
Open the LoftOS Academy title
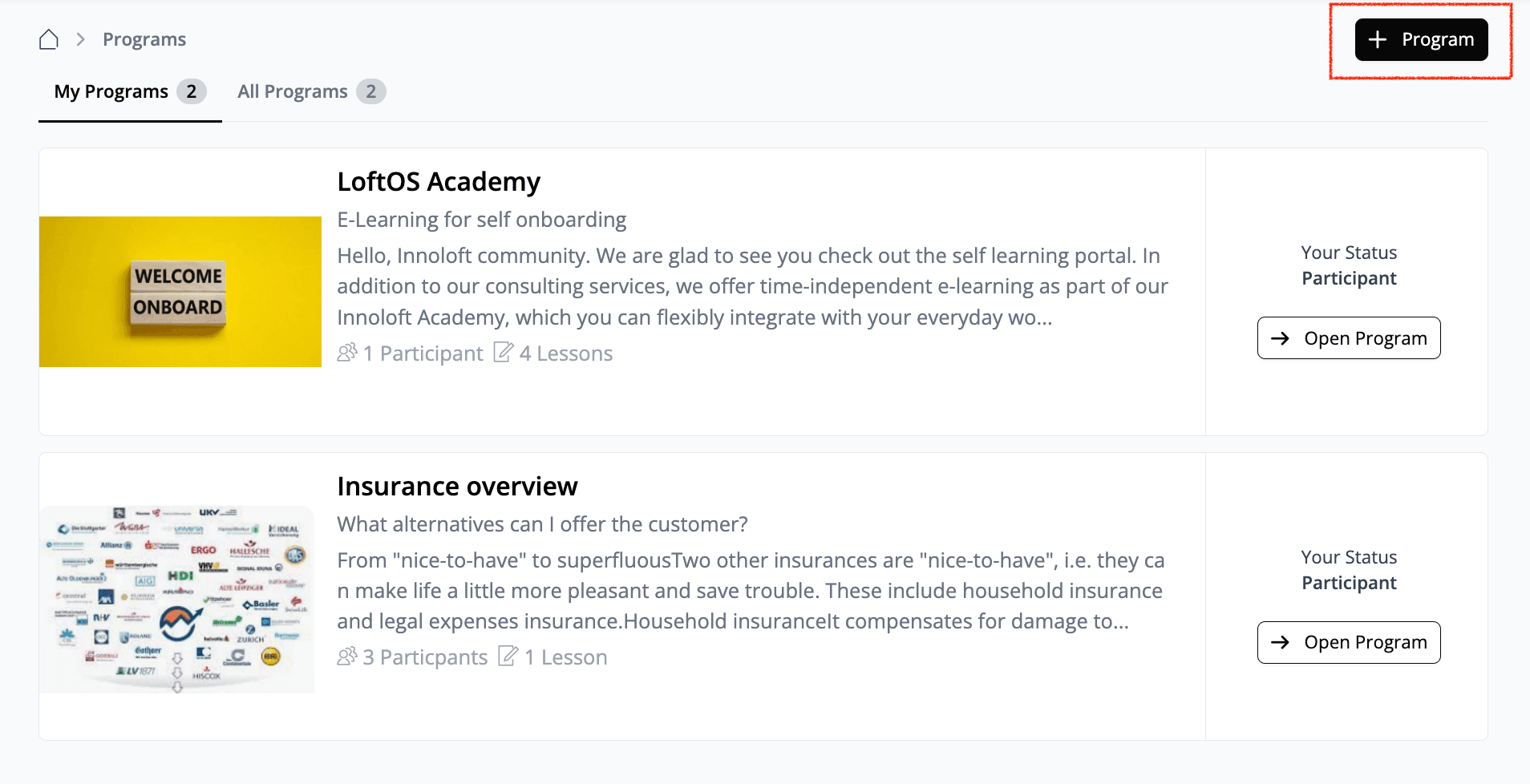coord(439,182)
